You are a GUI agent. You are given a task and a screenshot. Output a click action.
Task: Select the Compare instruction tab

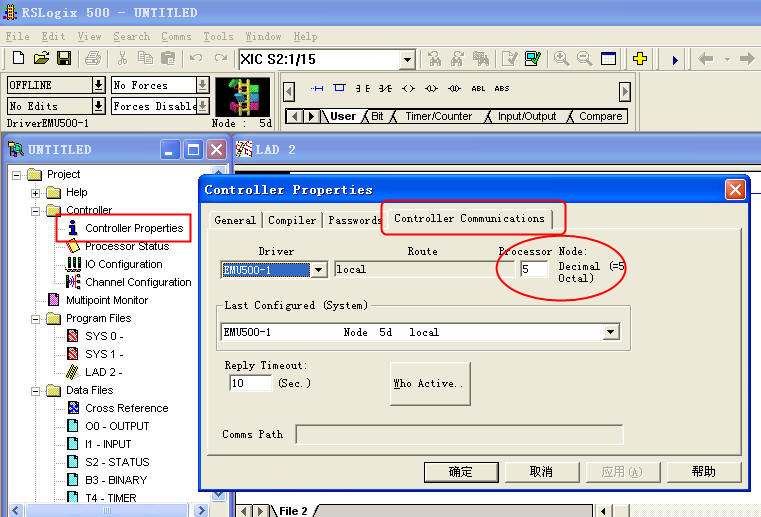(x=600, y=117)
